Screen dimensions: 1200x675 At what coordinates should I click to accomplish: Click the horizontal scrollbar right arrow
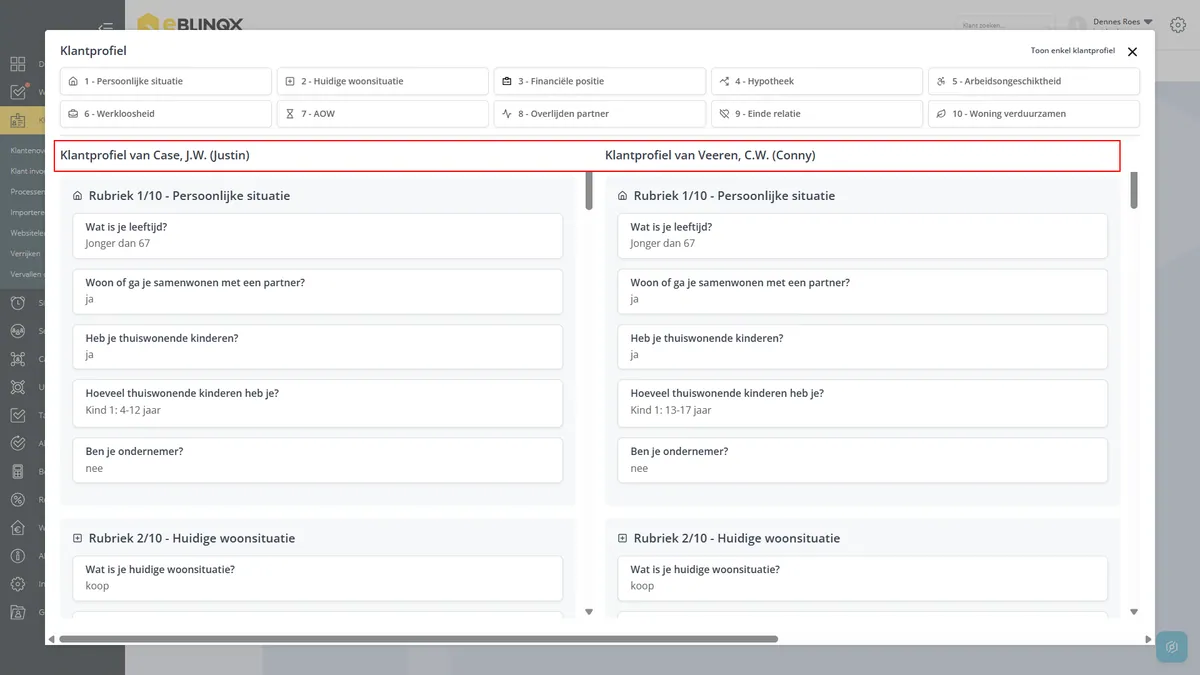click(1148, 639)
